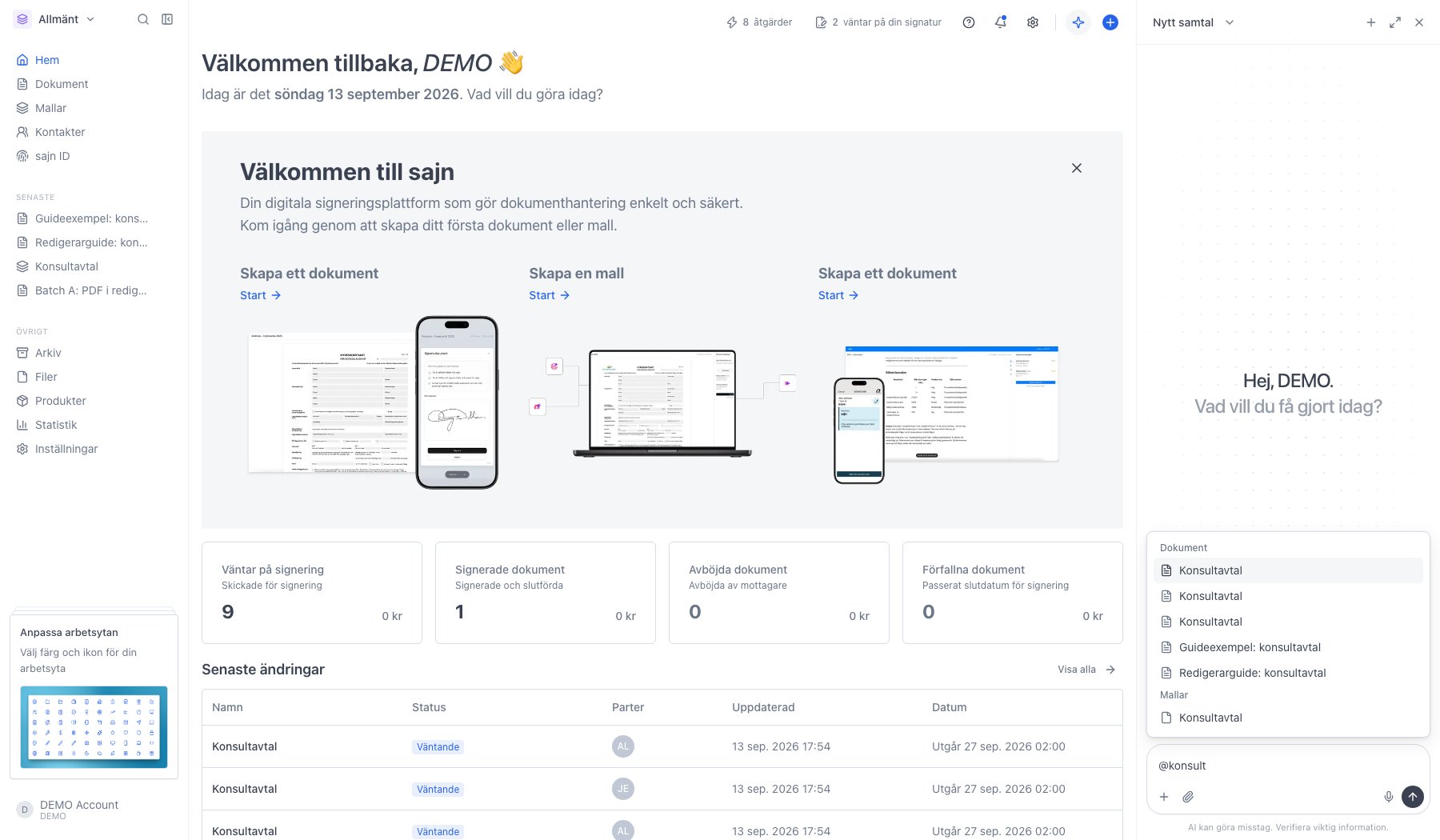Click the blue plus create button
Screen dimensions: 1440x840
(x=1110, y=22)
